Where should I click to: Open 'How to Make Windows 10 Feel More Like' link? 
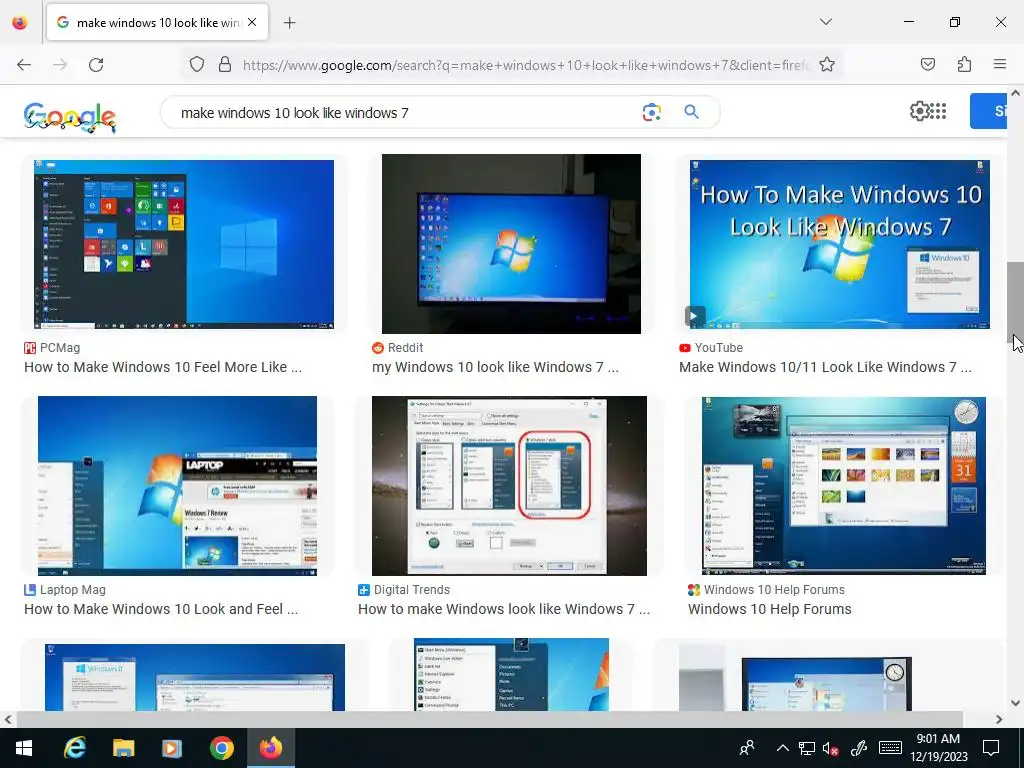pos(163,367)
